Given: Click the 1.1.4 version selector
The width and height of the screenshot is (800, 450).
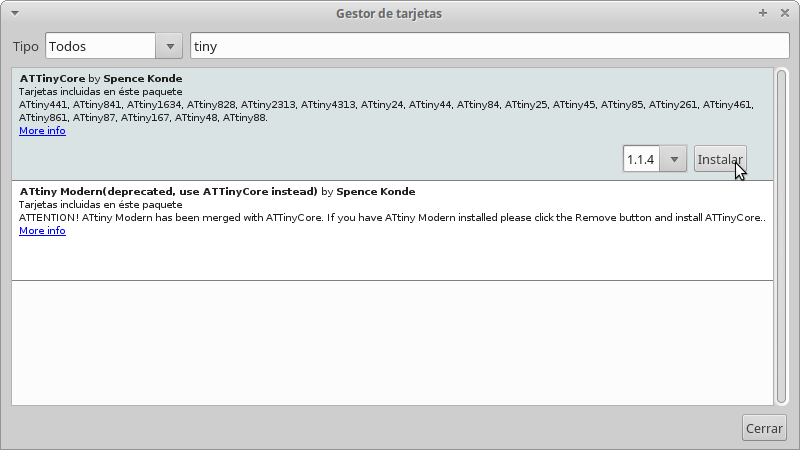Looking at the screenshot, I should click(642, 159).
